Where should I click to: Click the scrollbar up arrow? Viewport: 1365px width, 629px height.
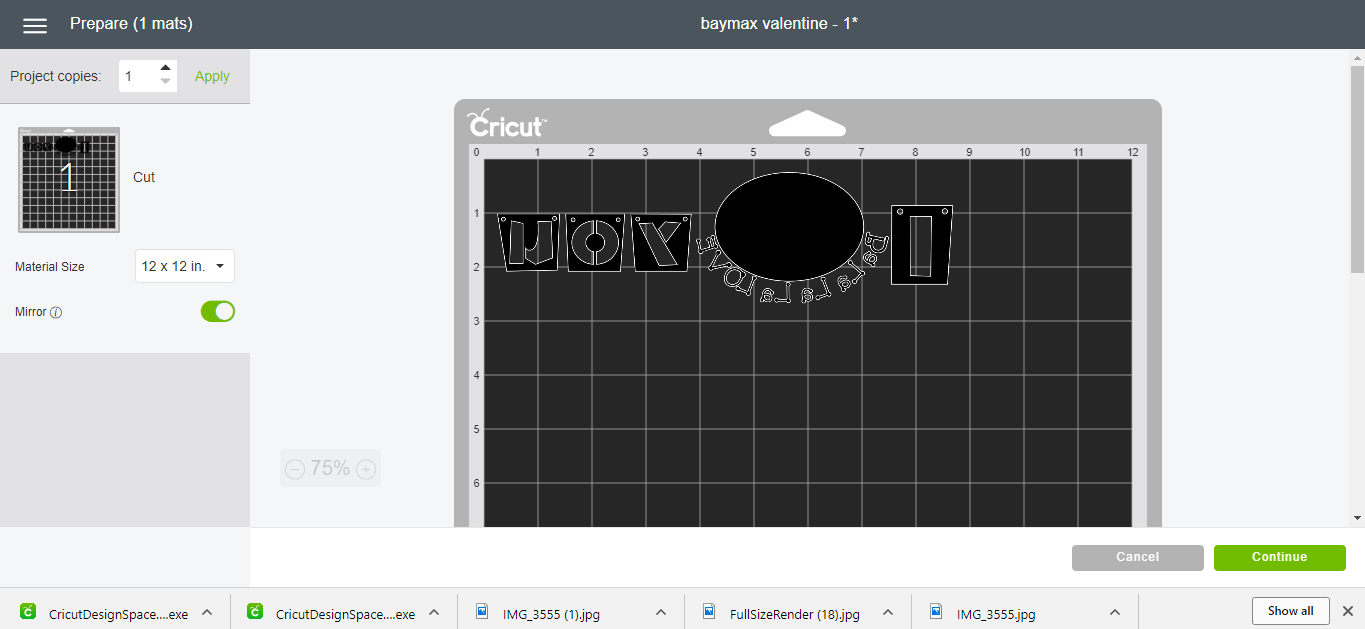[x=1357, y=58]
